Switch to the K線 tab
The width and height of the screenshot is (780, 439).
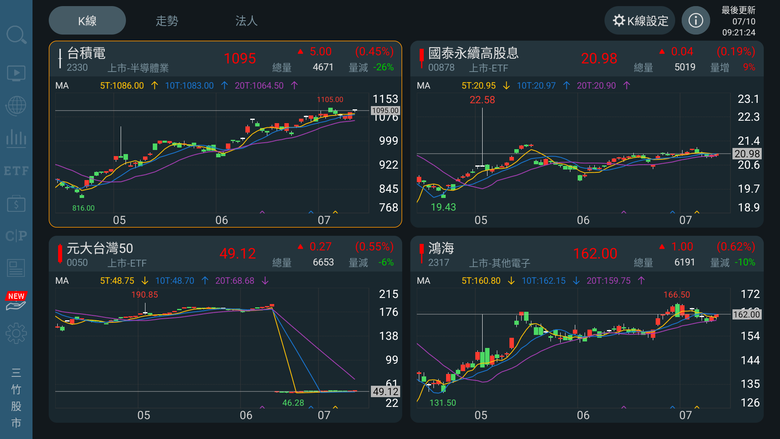(87, 21)
